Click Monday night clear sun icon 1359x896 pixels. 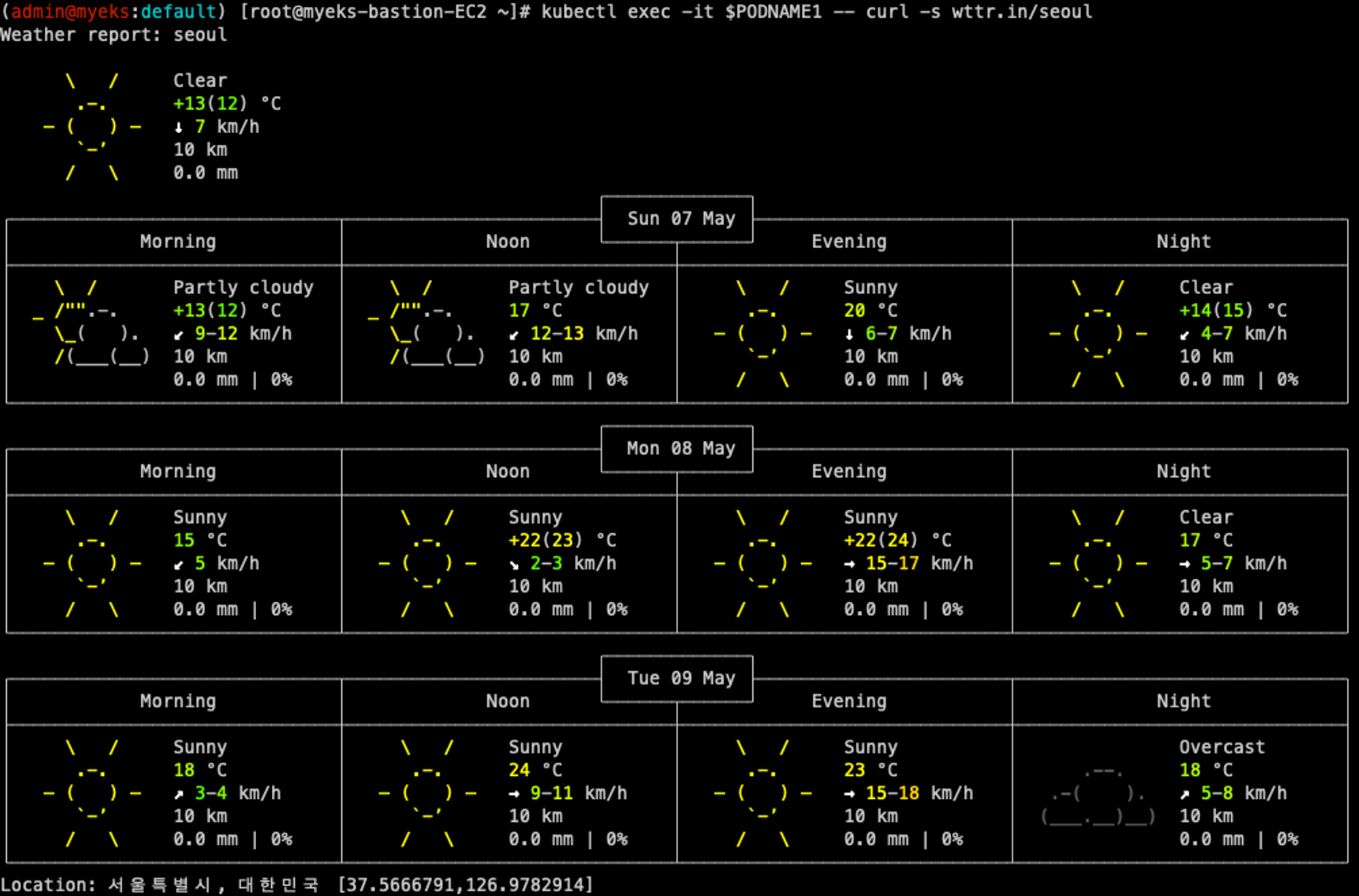click(1097, 563)
